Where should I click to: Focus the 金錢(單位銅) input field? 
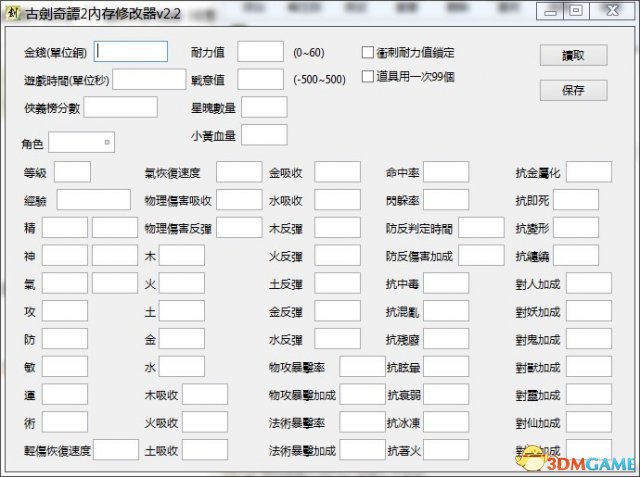coord(131,51)
